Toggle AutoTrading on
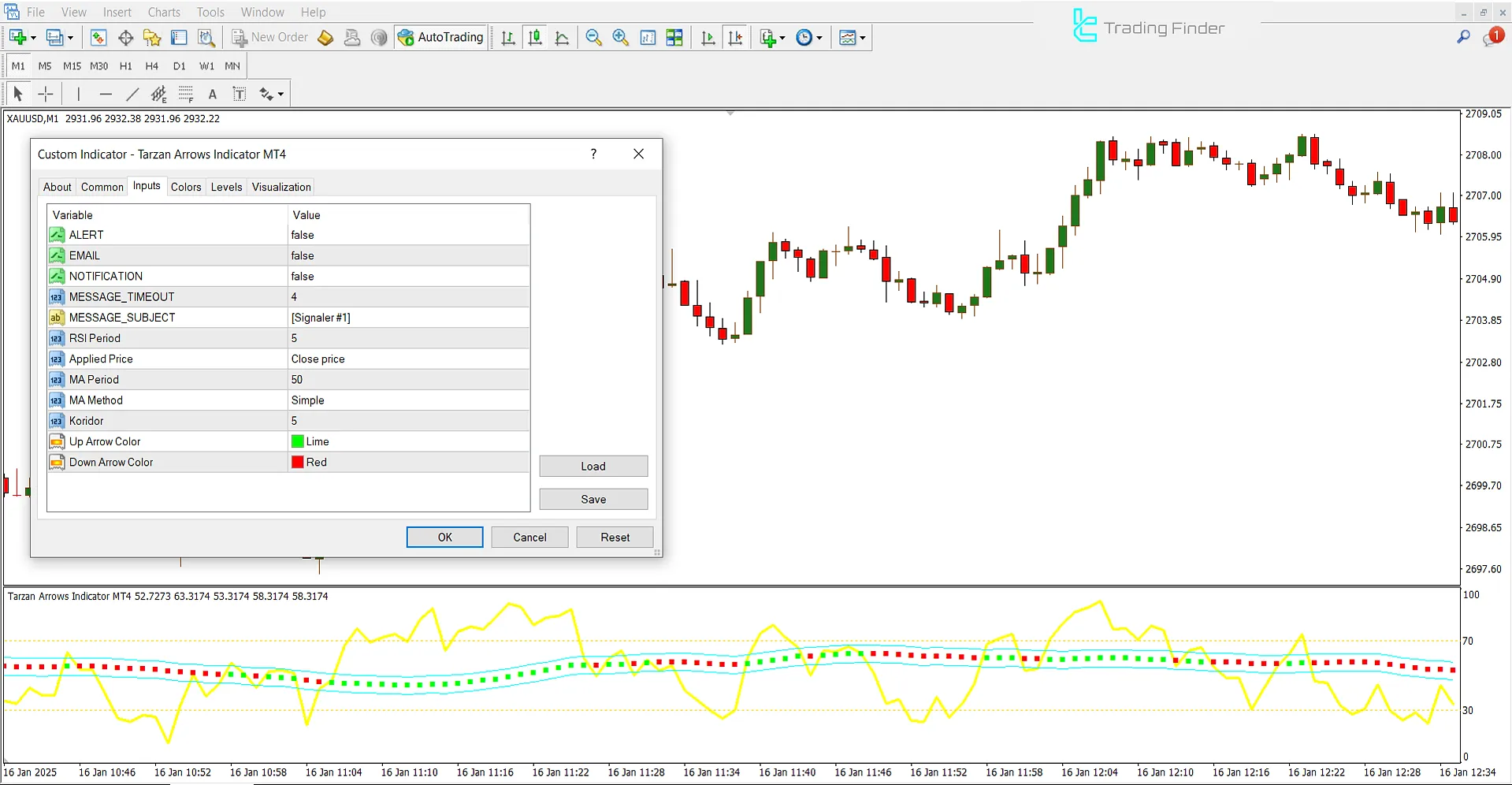Screen dimensions: 1512x785 440,37
